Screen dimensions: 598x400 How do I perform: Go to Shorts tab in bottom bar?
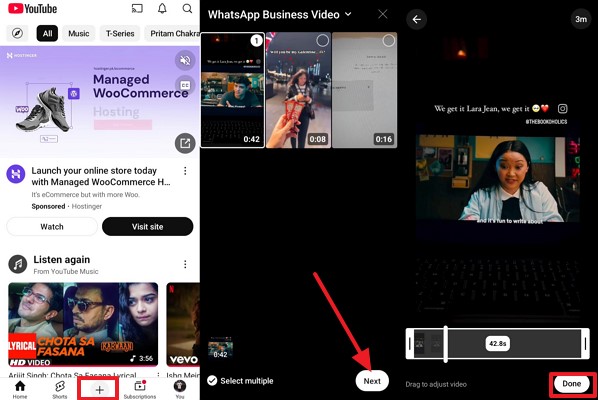coord(59,389)
